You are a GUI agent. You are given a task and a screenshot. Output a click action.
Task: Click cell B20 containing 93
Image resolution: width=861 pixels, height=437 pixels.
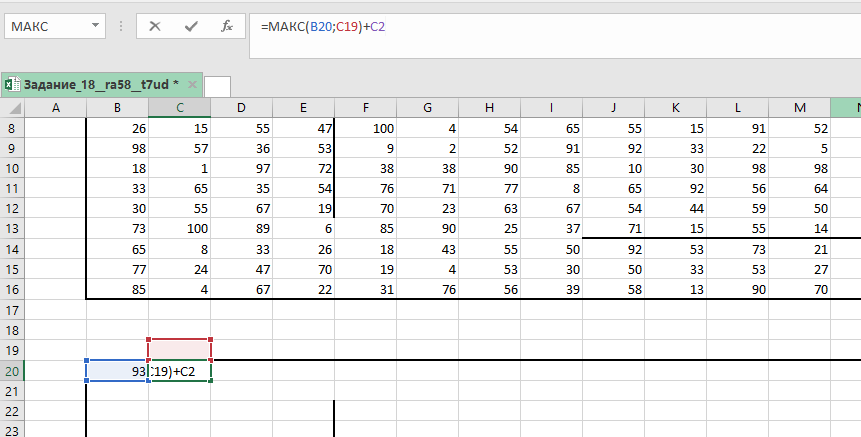(117, 371)
